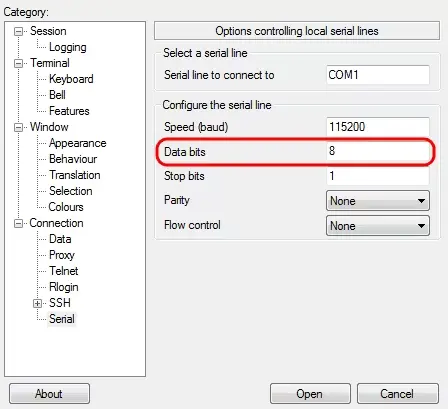Image resolution: width=448 pixels, height=409 pixels.
Task: Select the Keyboard category
Action: [x=71, y=79]
